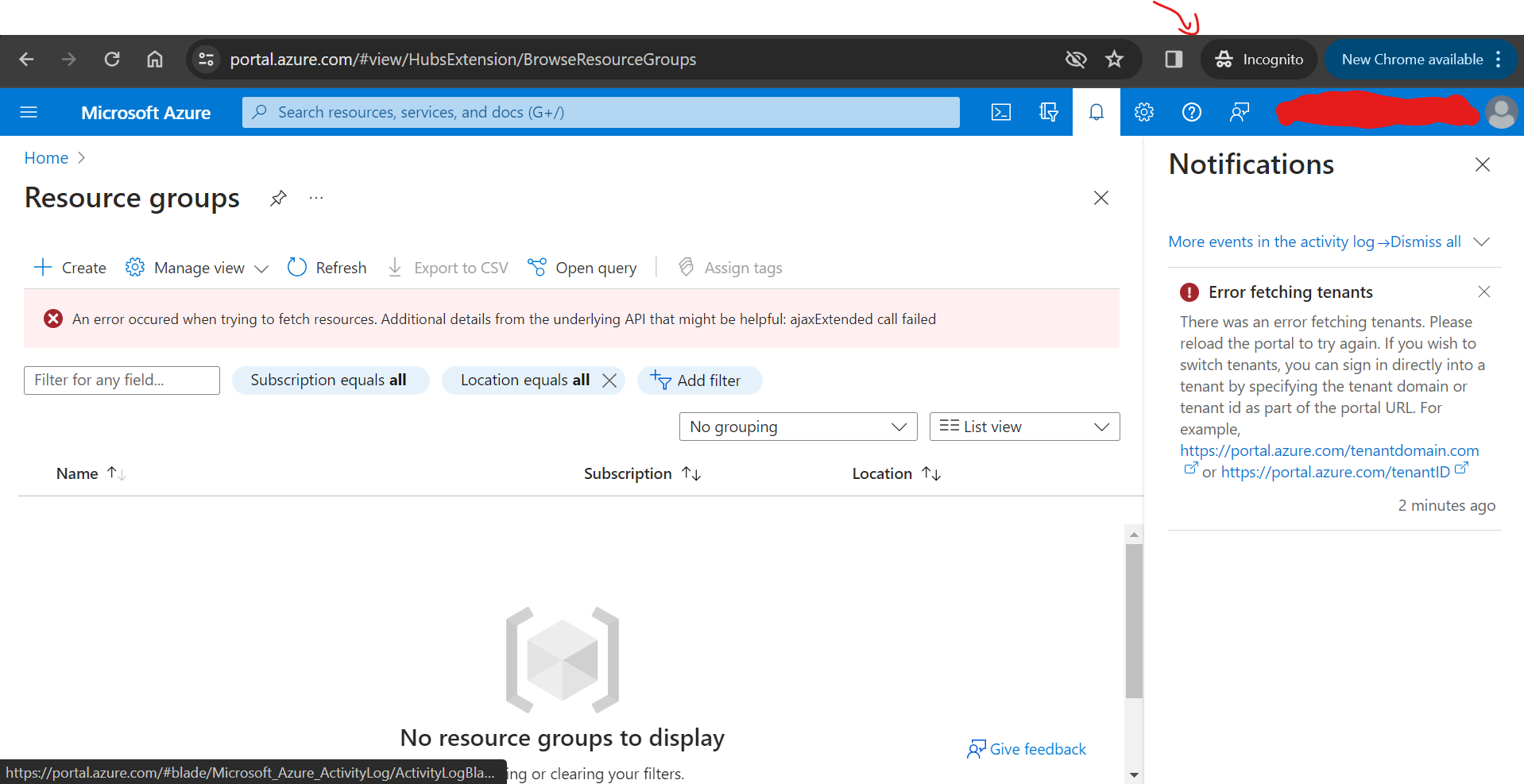Screen dimensions: 1524x784
Task: Open the account avatar menu
Action: [x=1502, y=112]
